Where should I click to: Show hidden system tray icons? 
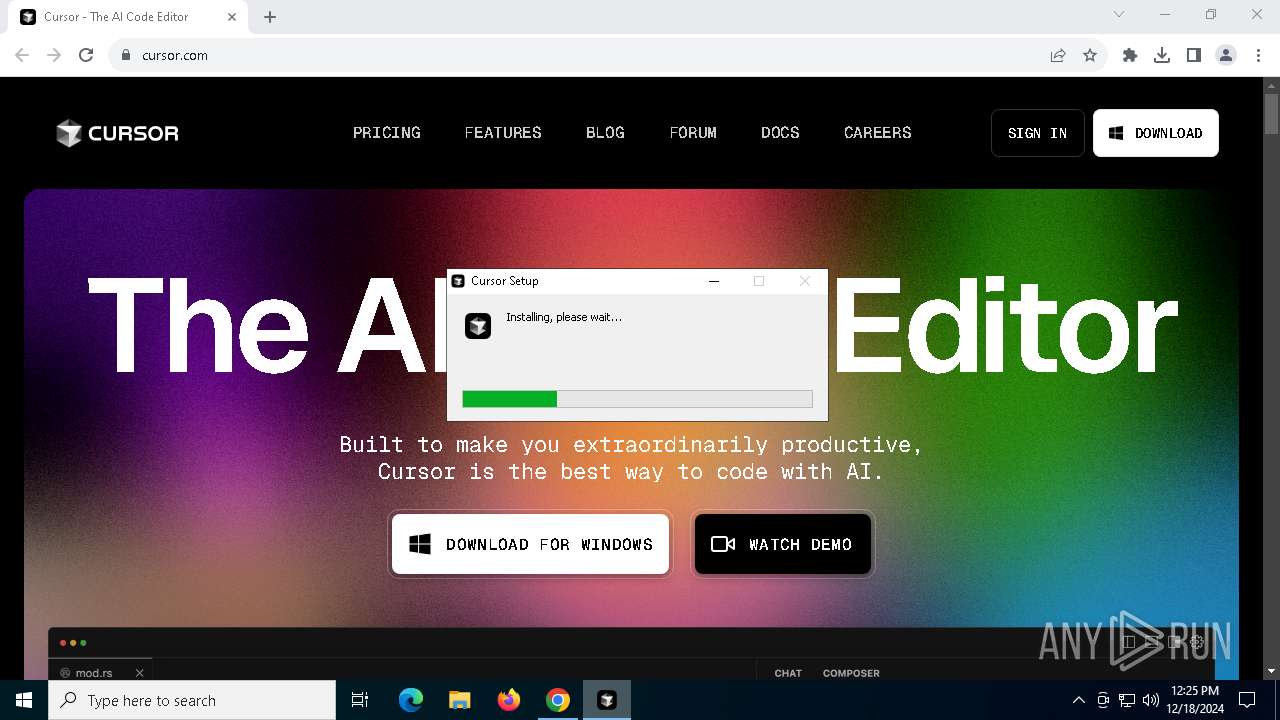pos(1078,700)
